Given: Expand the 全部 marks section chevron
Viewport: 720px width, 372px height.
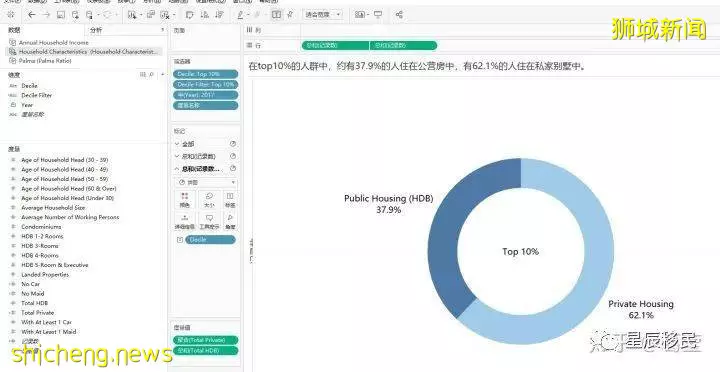Looking at the screenshot, I should (177, 144).
